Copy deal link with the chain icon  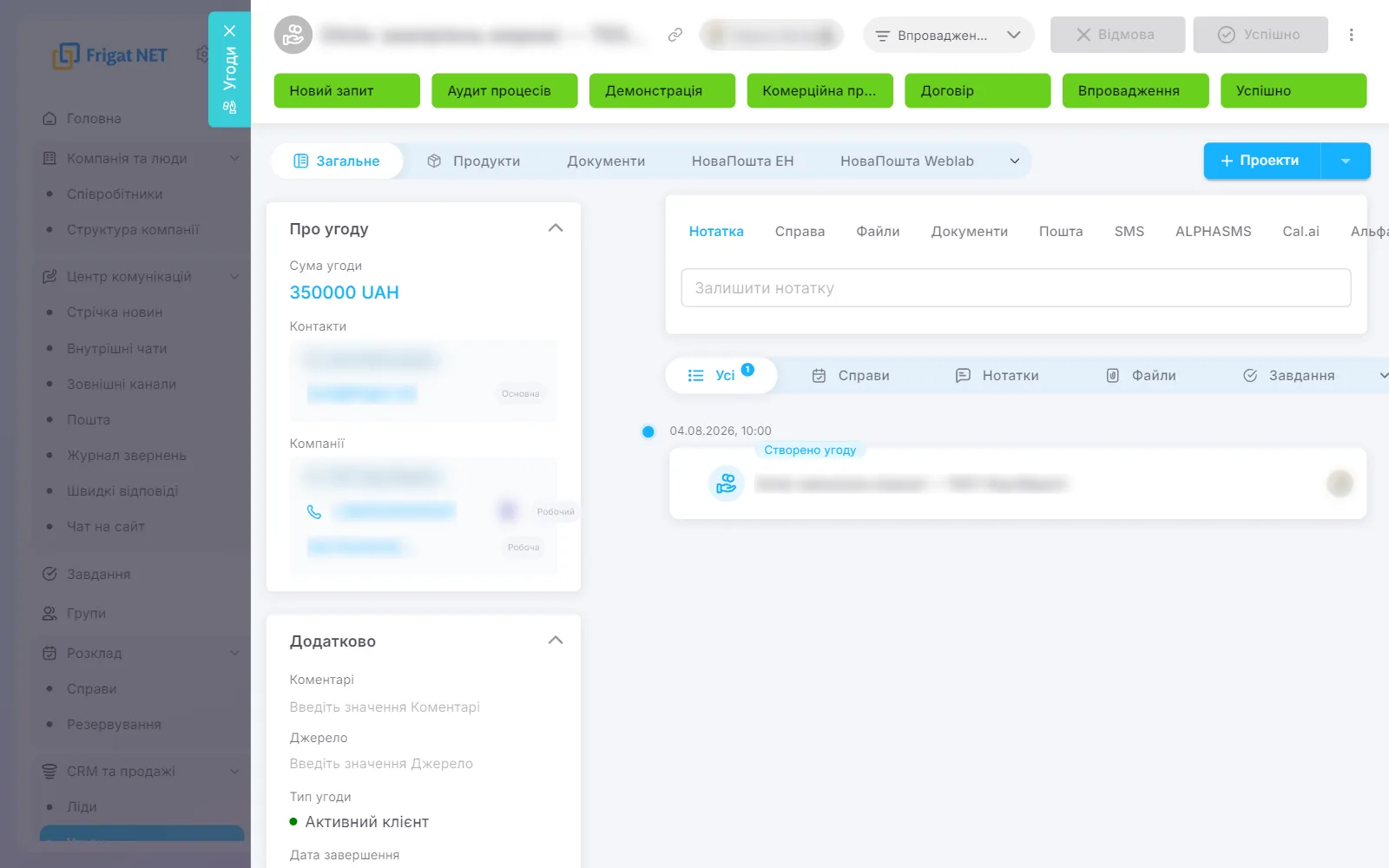coord(675,35)
